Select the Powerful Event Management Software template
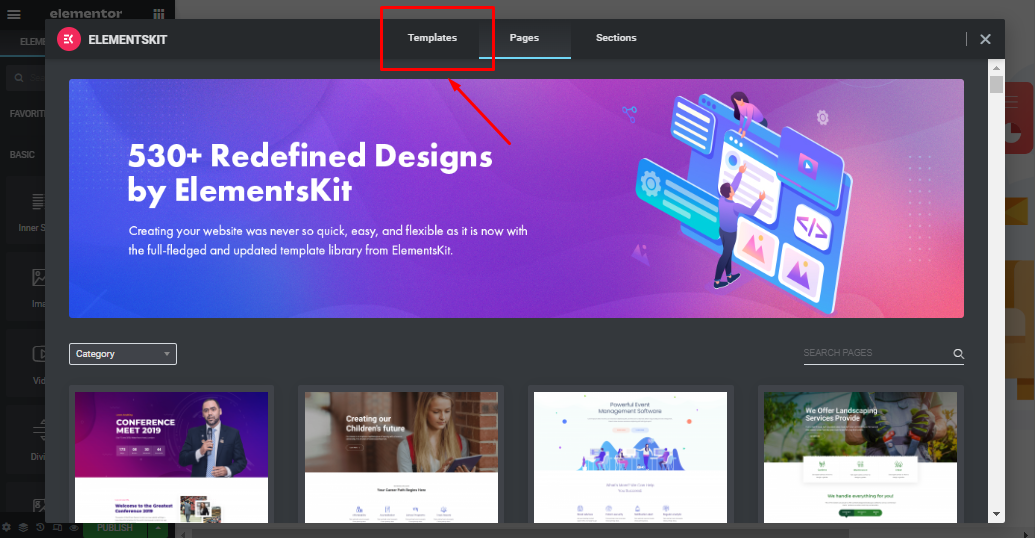The height and width of the screenshot is (538, 1035). [x=630, y=457]
